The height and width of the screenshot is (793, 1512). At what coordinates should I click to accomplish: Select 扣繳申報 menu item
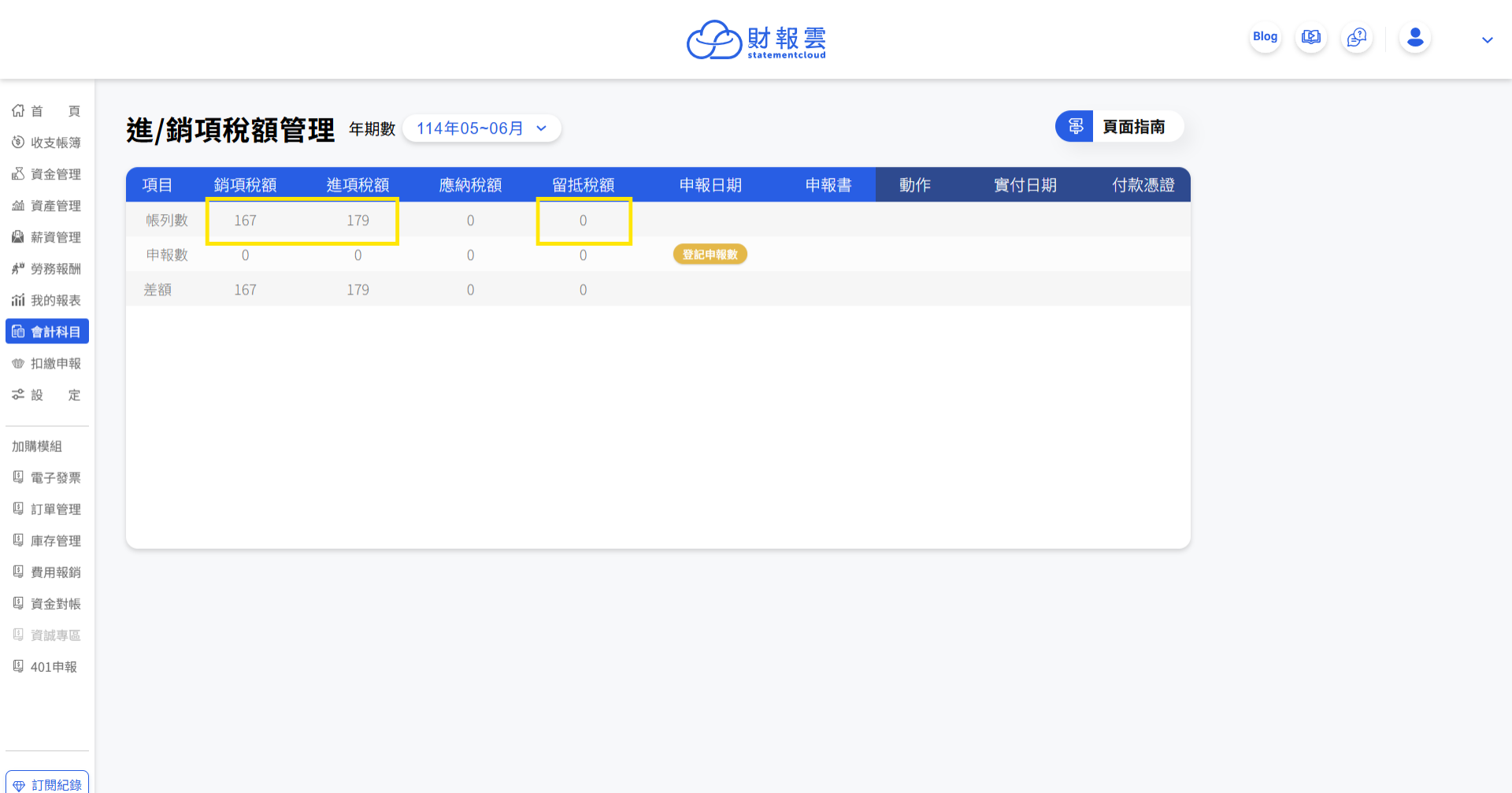pos(47,363)
